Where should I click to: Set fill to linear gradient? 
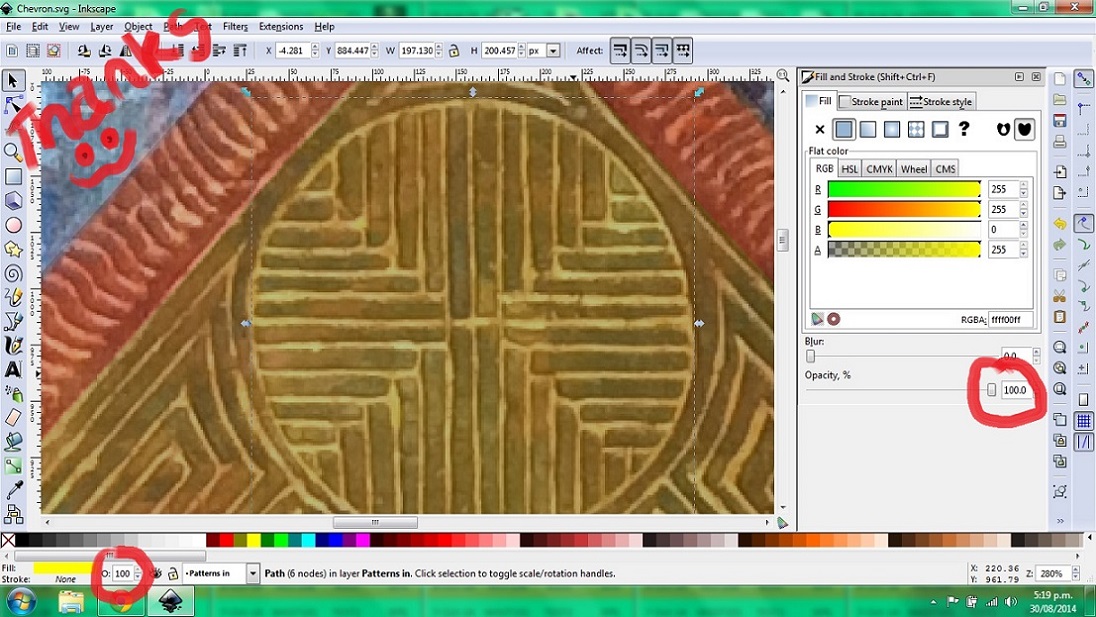(x=868, y=129)
